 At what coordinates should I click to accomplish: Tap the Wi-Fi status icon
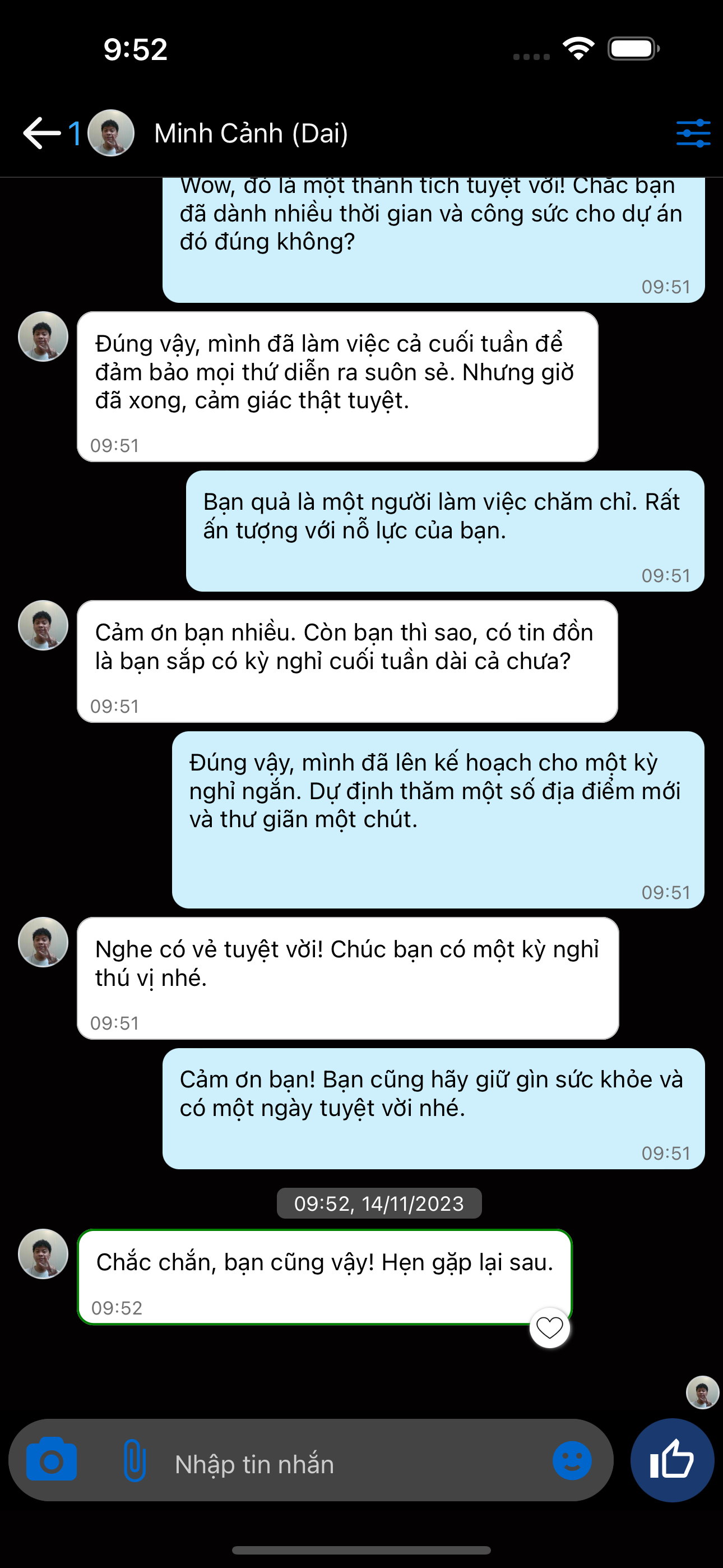[578, 49]
